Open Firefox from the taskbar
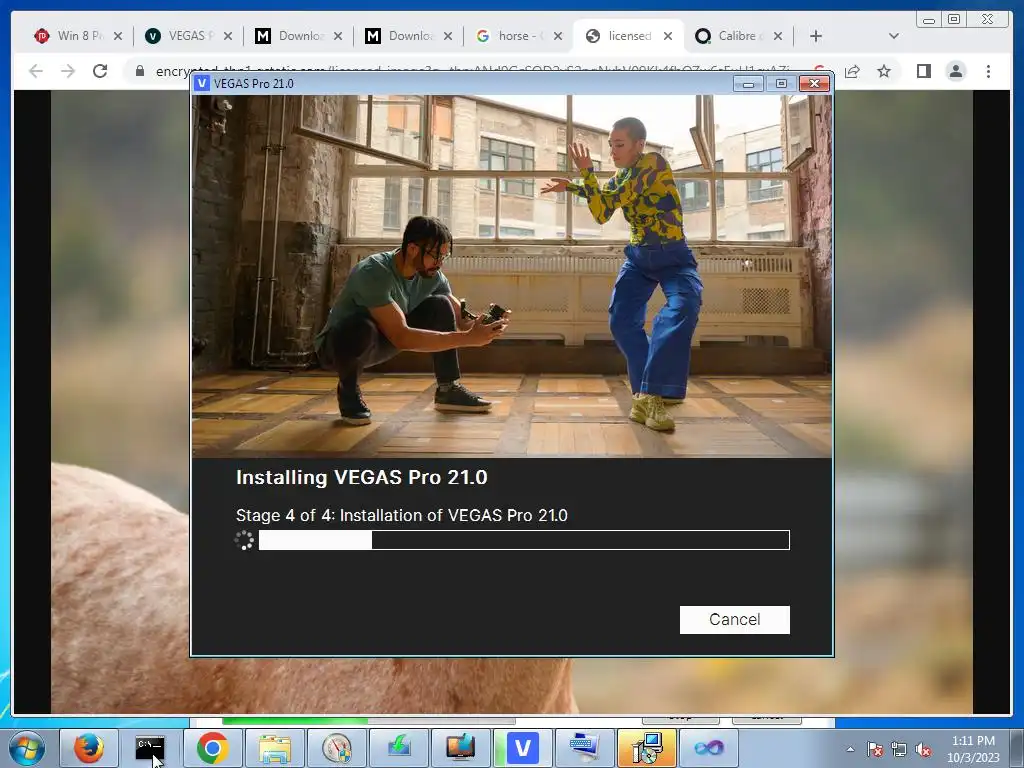Image resolution: width=1024 pixels, height=768 pixels. click(89, 748)
